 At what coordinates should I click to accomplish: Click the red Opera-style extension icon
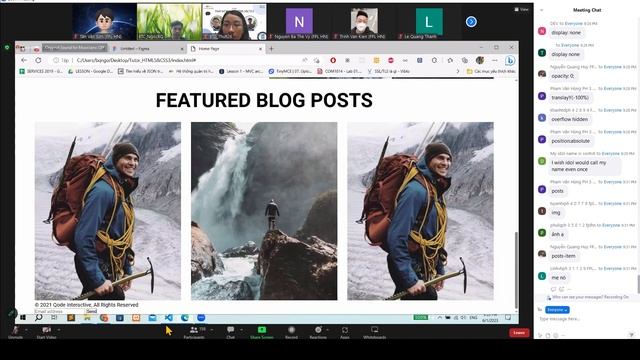333,60
